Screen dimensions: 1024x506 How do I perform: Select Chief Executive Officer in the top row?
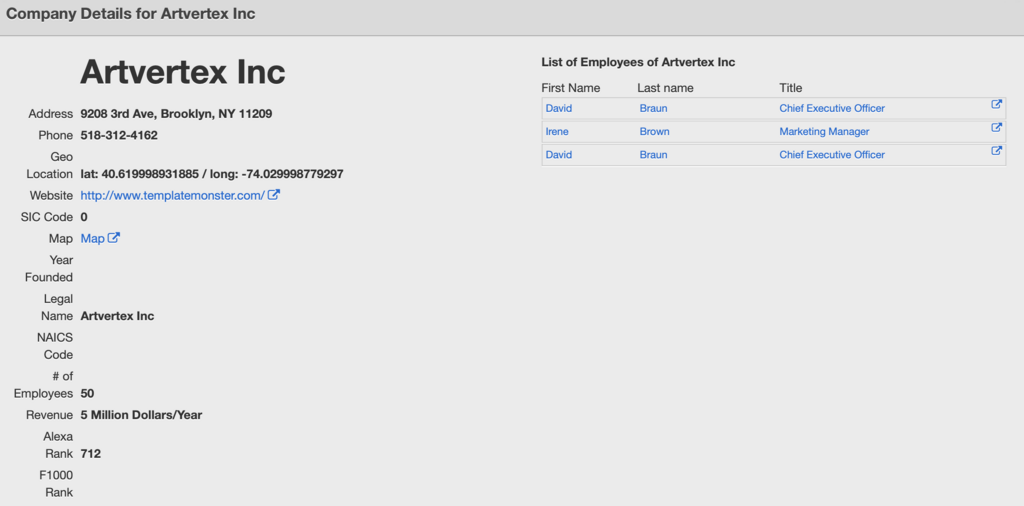click(x=832, y=108)
